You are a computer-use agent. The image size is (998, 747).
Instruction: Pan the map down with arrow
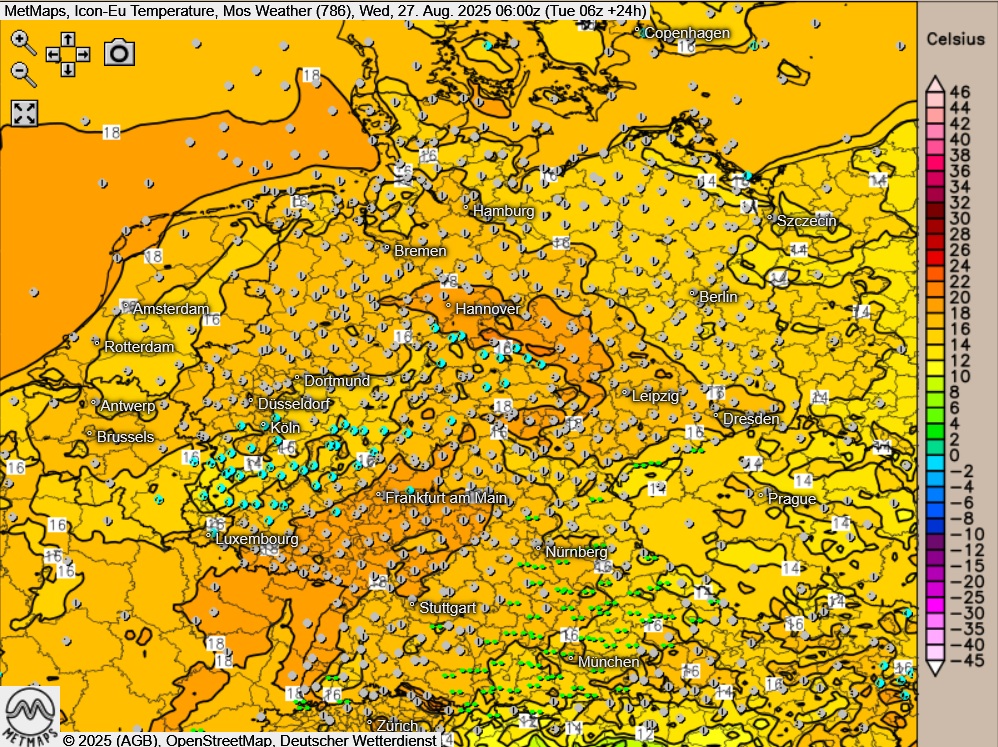pyautogui.click(x=67, y=69)
